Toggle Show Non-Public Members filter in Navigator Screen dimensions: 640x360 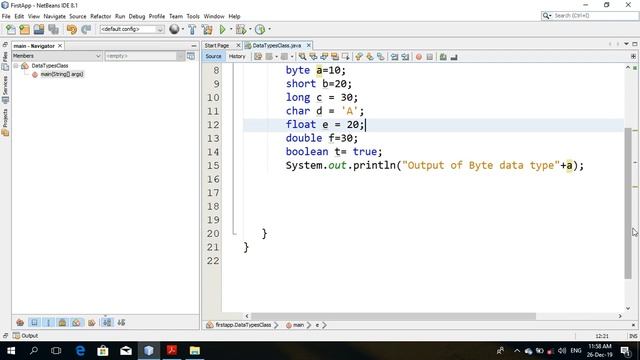(x=62, y=322)
